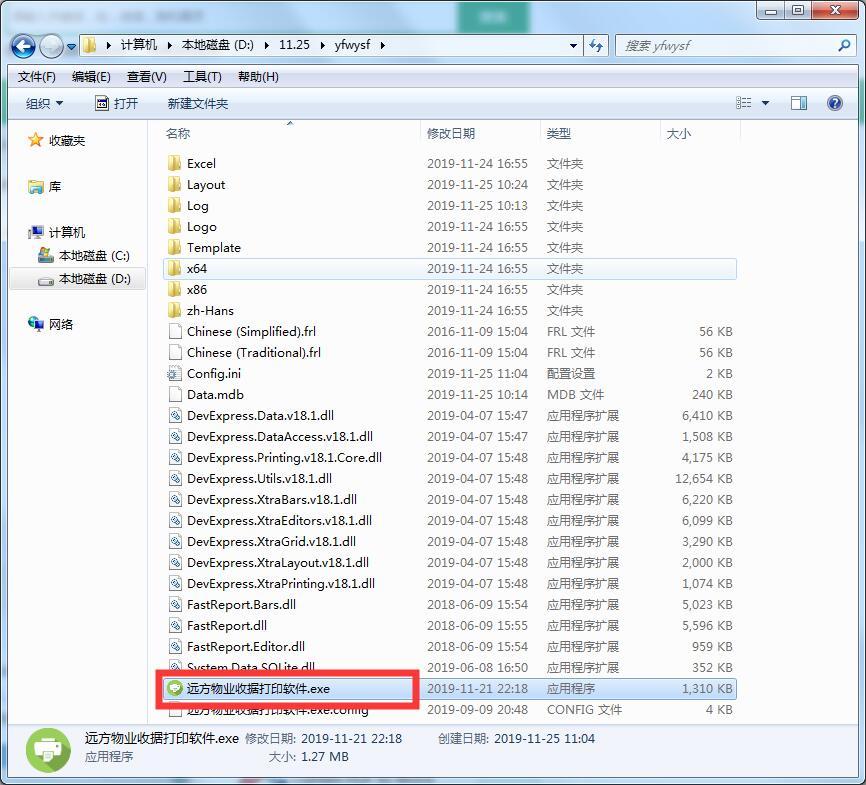Create a folder with 新建文件夹
This screenshot has width=866, height=785.
(198, 103)
